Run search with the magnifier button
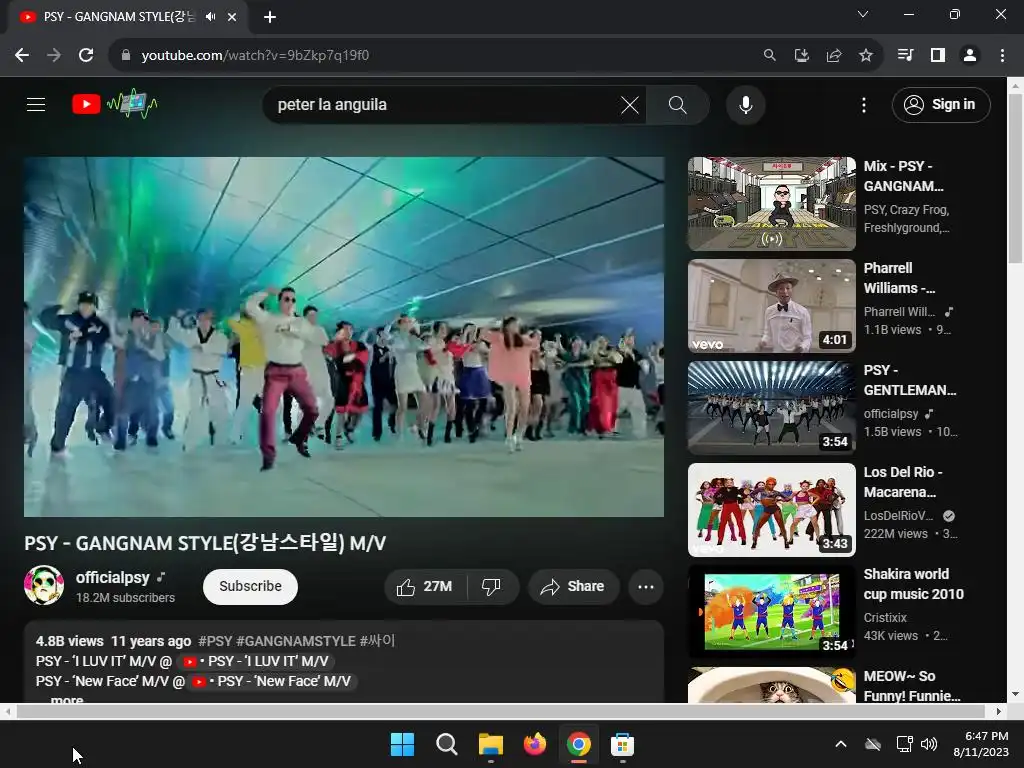This screenshot has height=768, width=1024. click(x=677, y=104)
